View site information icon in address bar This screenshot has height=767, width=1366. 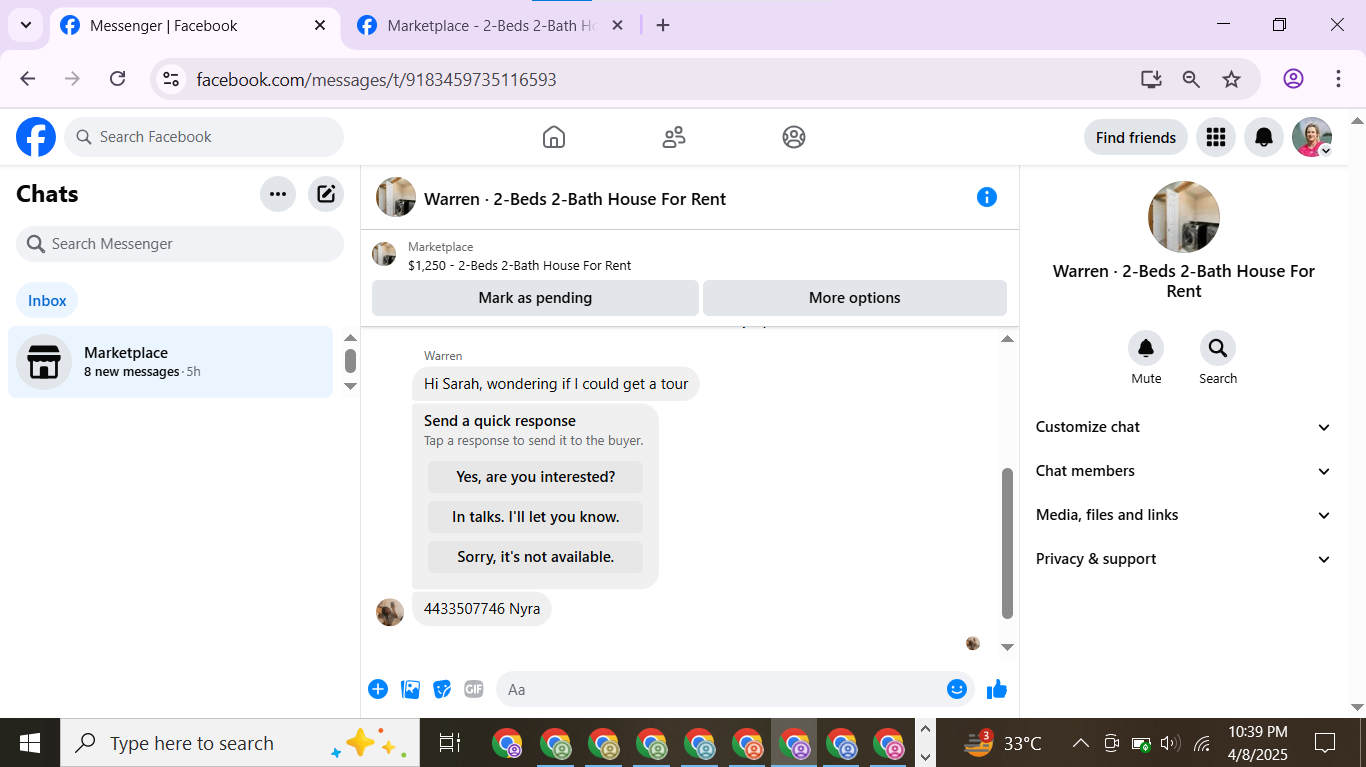[171, 79]
